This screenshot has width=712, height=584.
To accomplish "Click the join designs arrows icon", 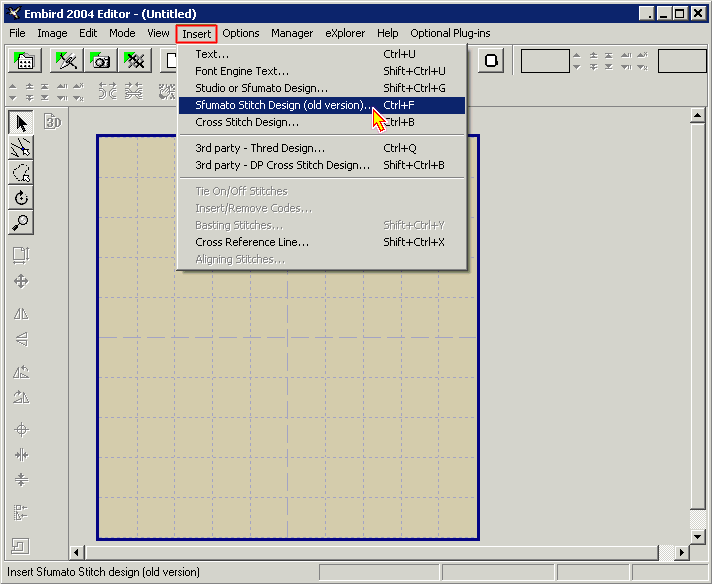I will coord(134,91).
